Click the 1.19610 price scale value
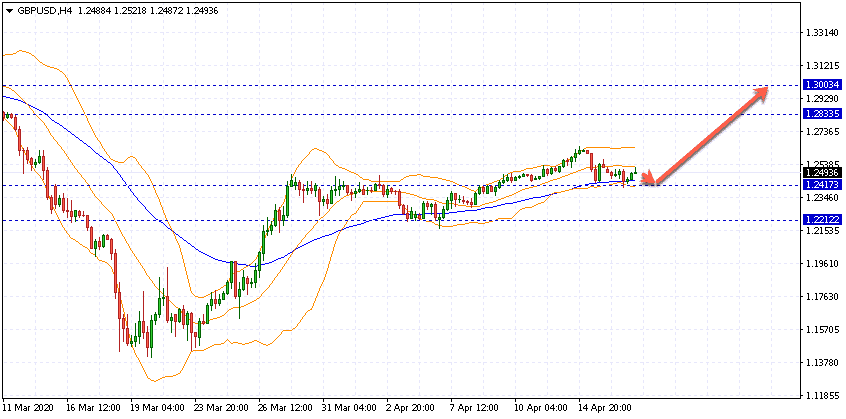Image resolution: width=846 pixels, height=419 pixels. [x=823, y=264]
